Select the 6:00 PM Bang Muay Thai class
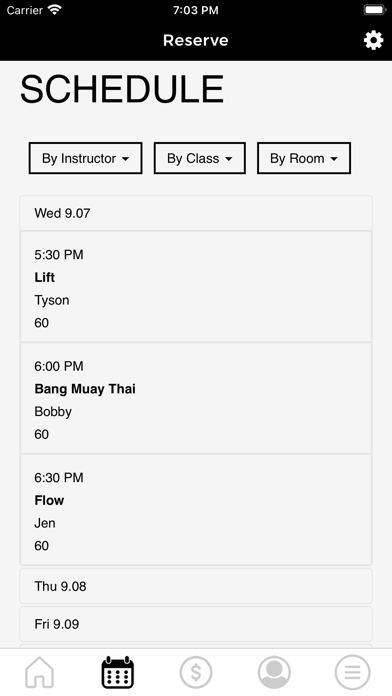This screenshot has height=696, width=392. 196,398
